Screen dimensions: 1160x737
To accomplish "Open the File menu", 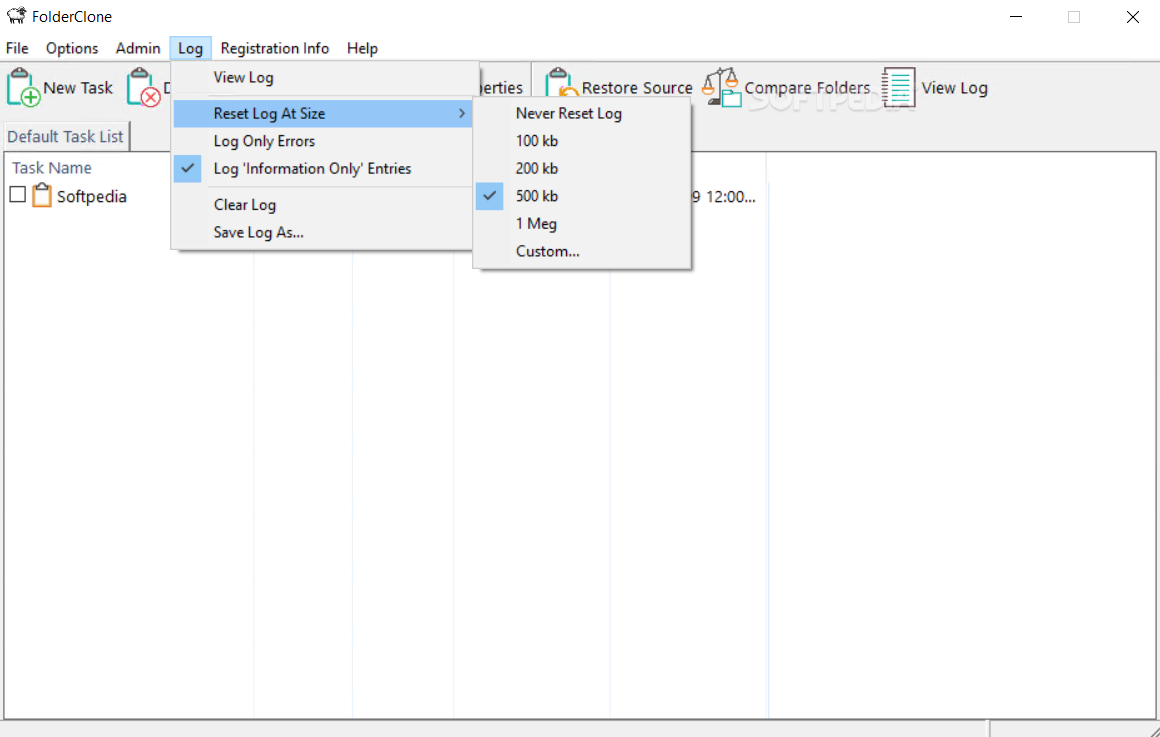I will click(x=17, y=48).
